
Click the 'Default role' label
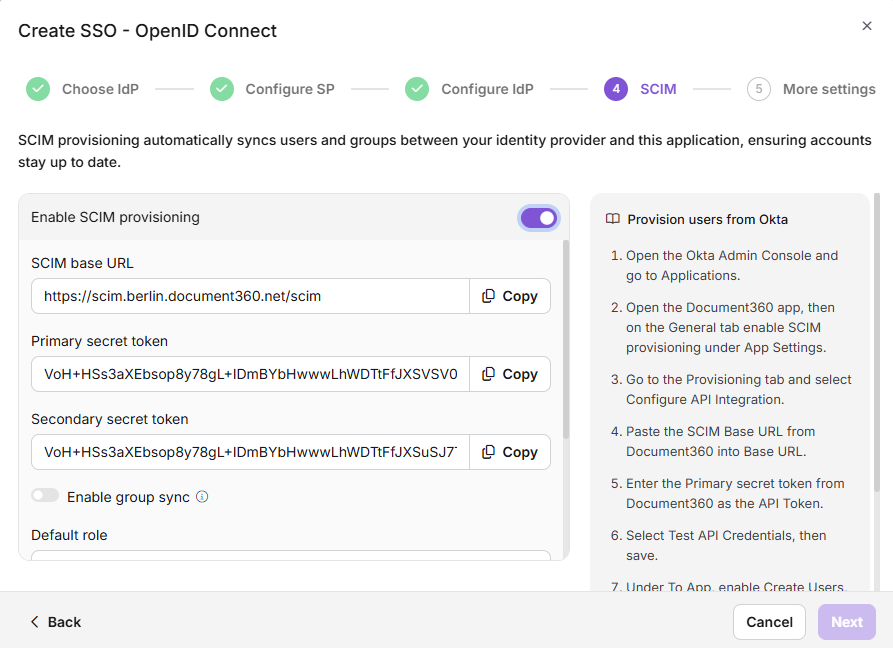point(69,535)
